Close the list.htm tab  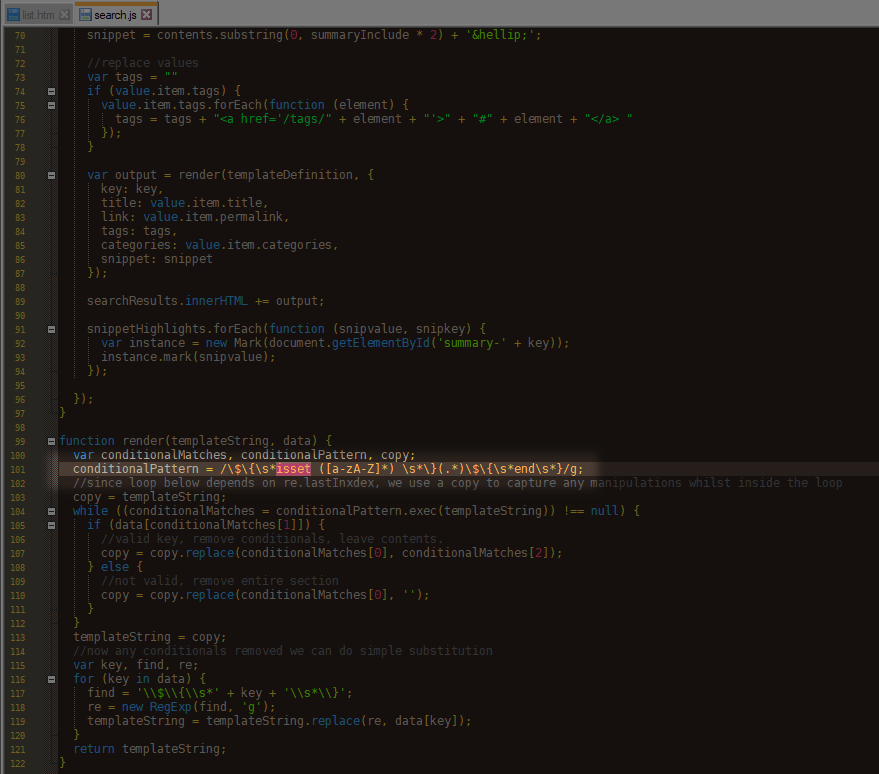pos(65,15)
